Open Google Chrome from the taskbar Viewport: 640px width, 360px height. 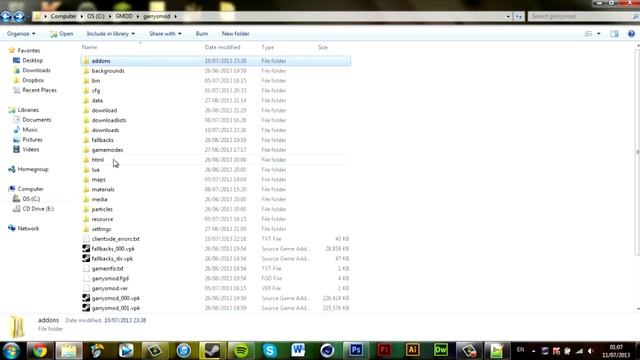(40, 351)
